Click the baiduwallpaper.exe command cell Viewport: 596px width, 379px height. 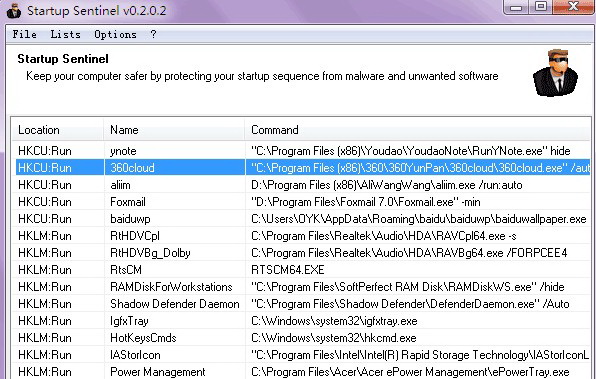[419, 219]
